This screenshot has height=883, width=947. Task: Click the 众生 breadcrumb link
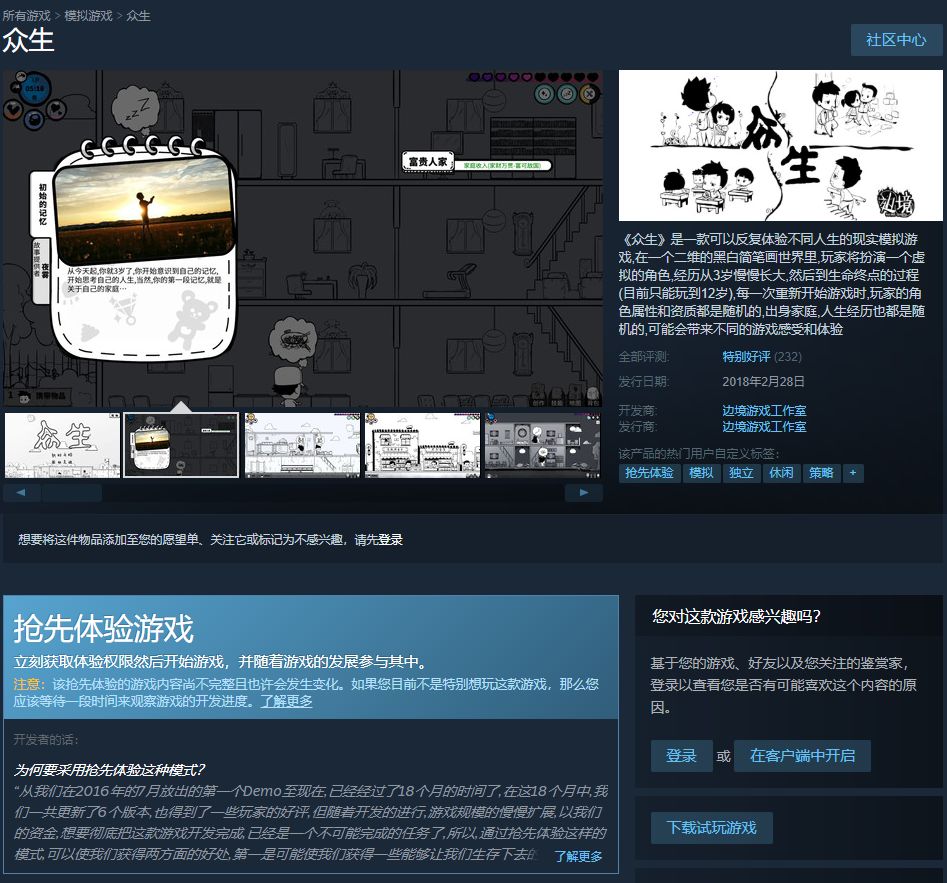(138, 16)
